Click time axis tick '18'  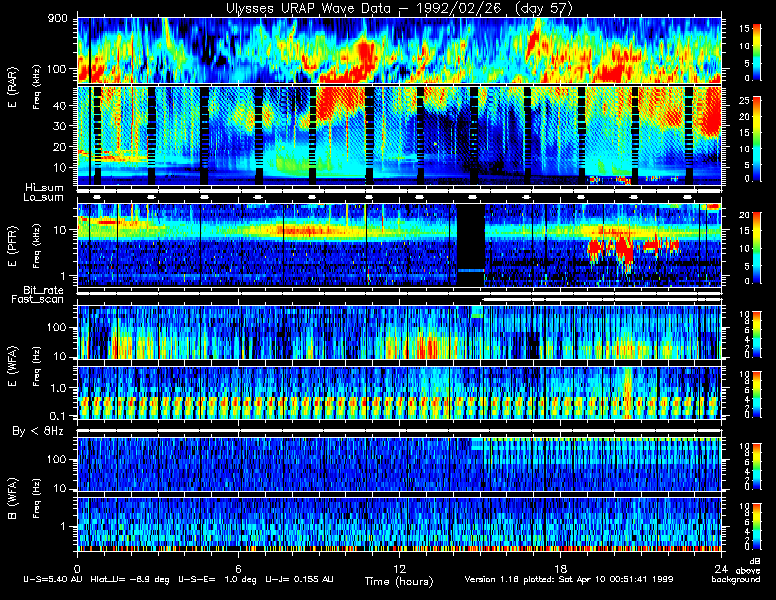(x=560, y=568)
